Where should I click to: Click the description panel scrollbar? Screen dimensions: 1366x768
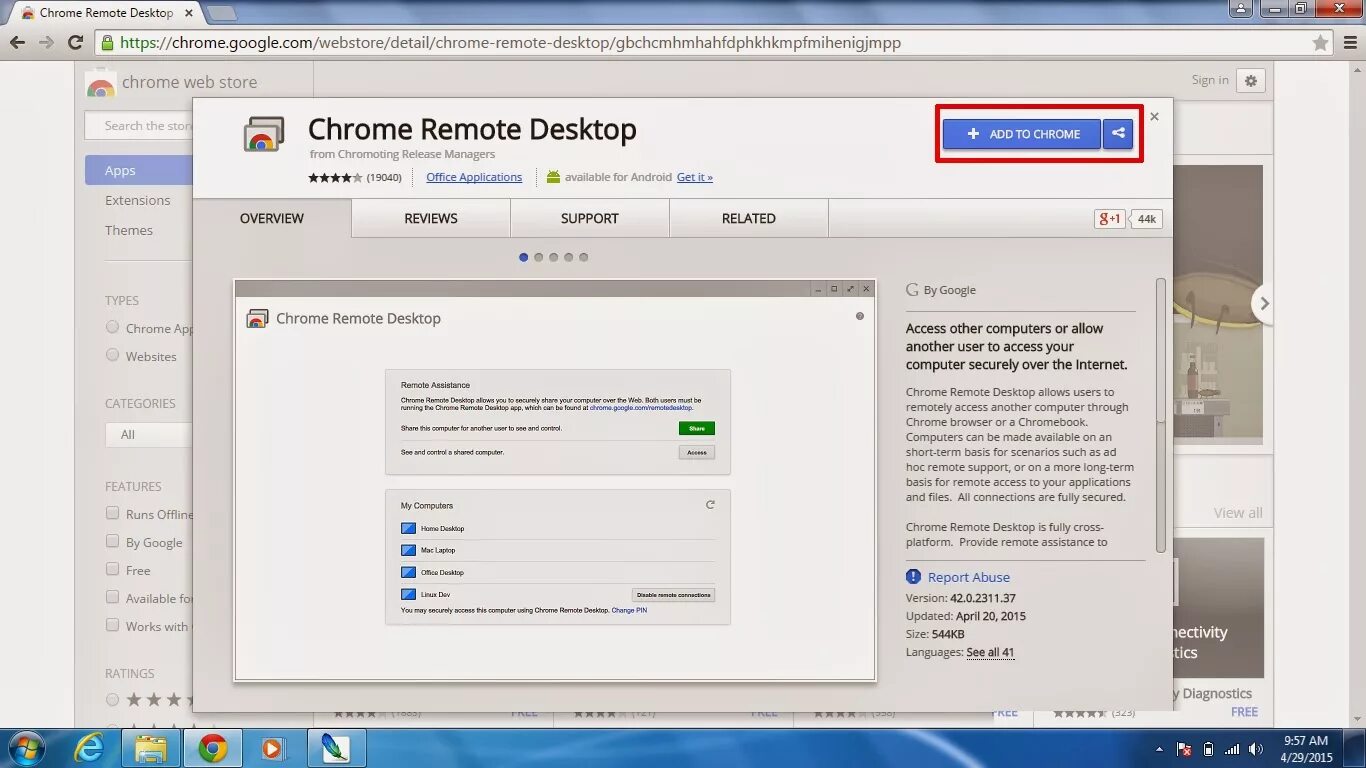pyautogui.click(x=1160, y=414)
